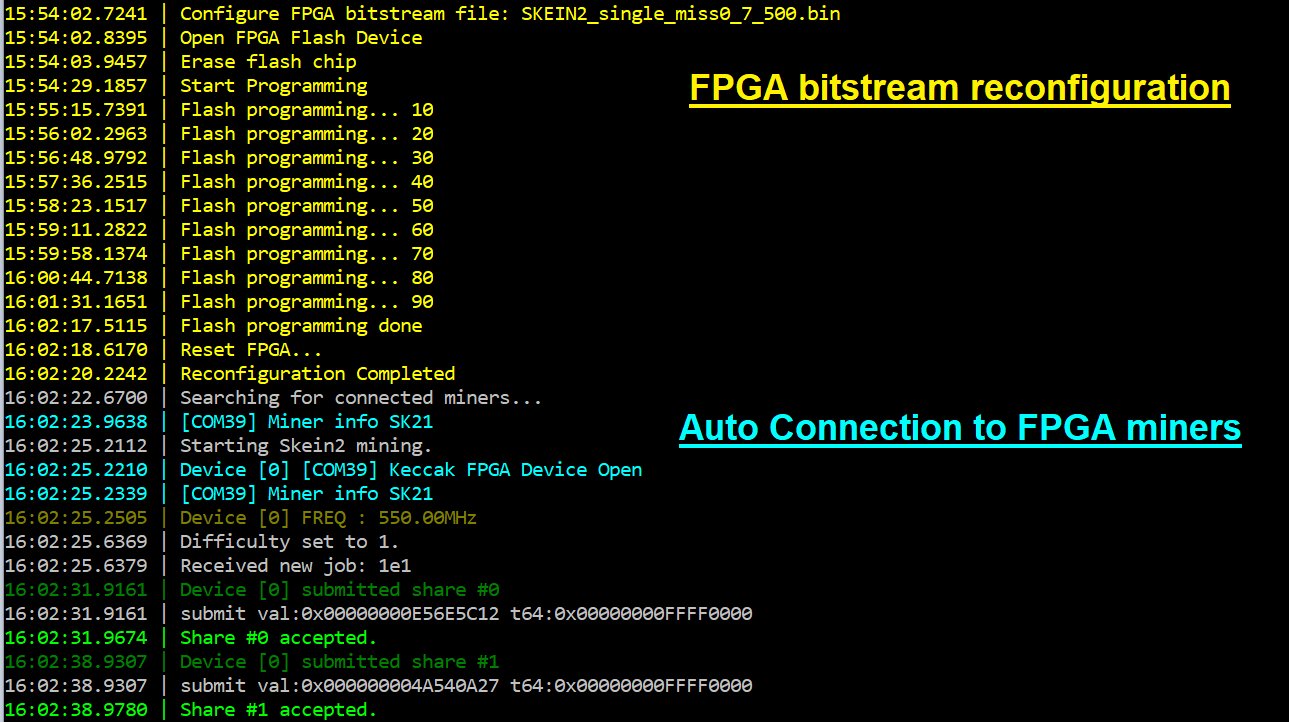This screenshot has height=722, width=1289.
Task: Select the submit val 0x000000004A540A27 line
Action: pos(379,686)
